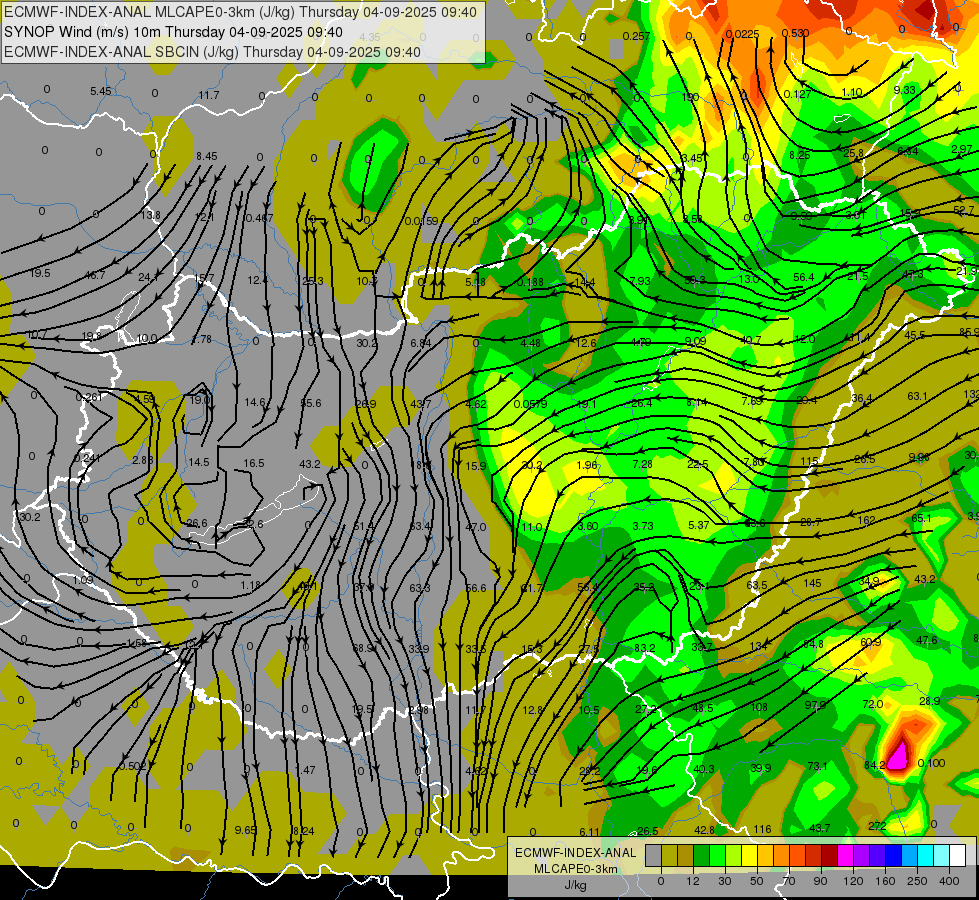Click the legend tick label 250
Screen dimensions: 979x900
pyautogui.click(x=917, y=881)
